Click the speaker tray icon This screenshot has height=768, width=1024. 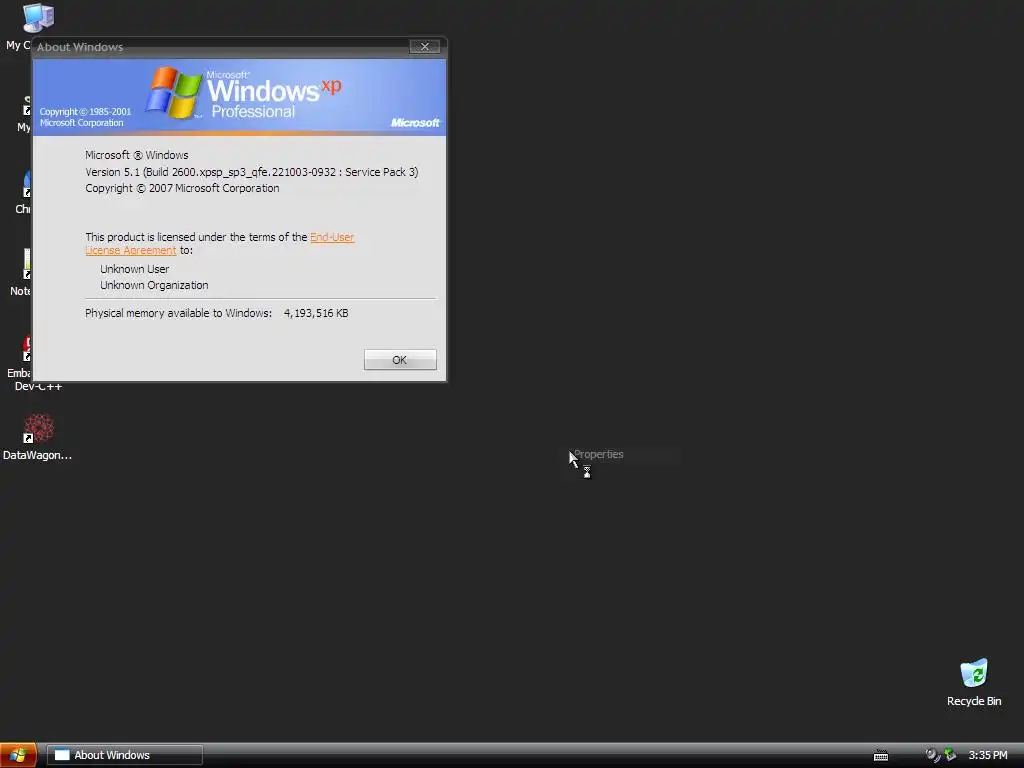pos(932,755)
